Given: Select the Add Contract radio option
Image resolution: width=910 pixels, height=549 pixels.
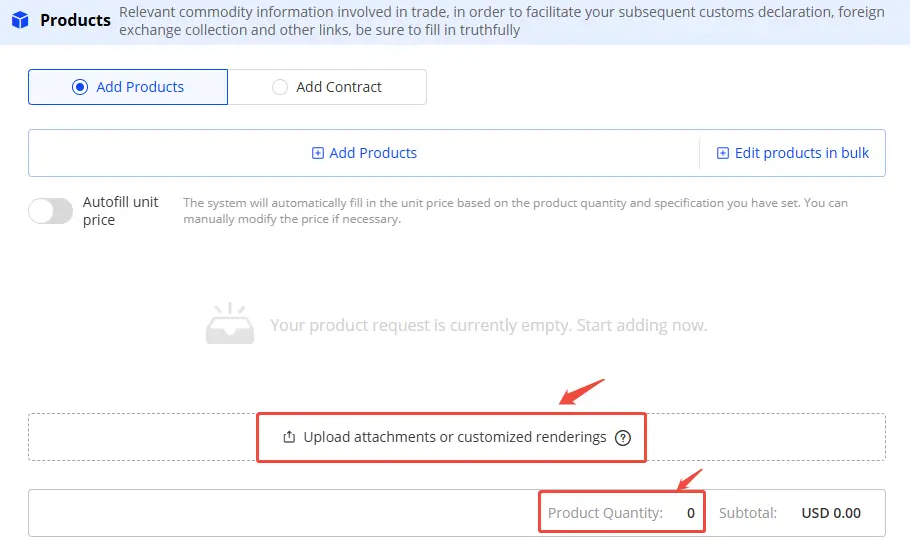Looking at the screenshot, I should (280, 87).
